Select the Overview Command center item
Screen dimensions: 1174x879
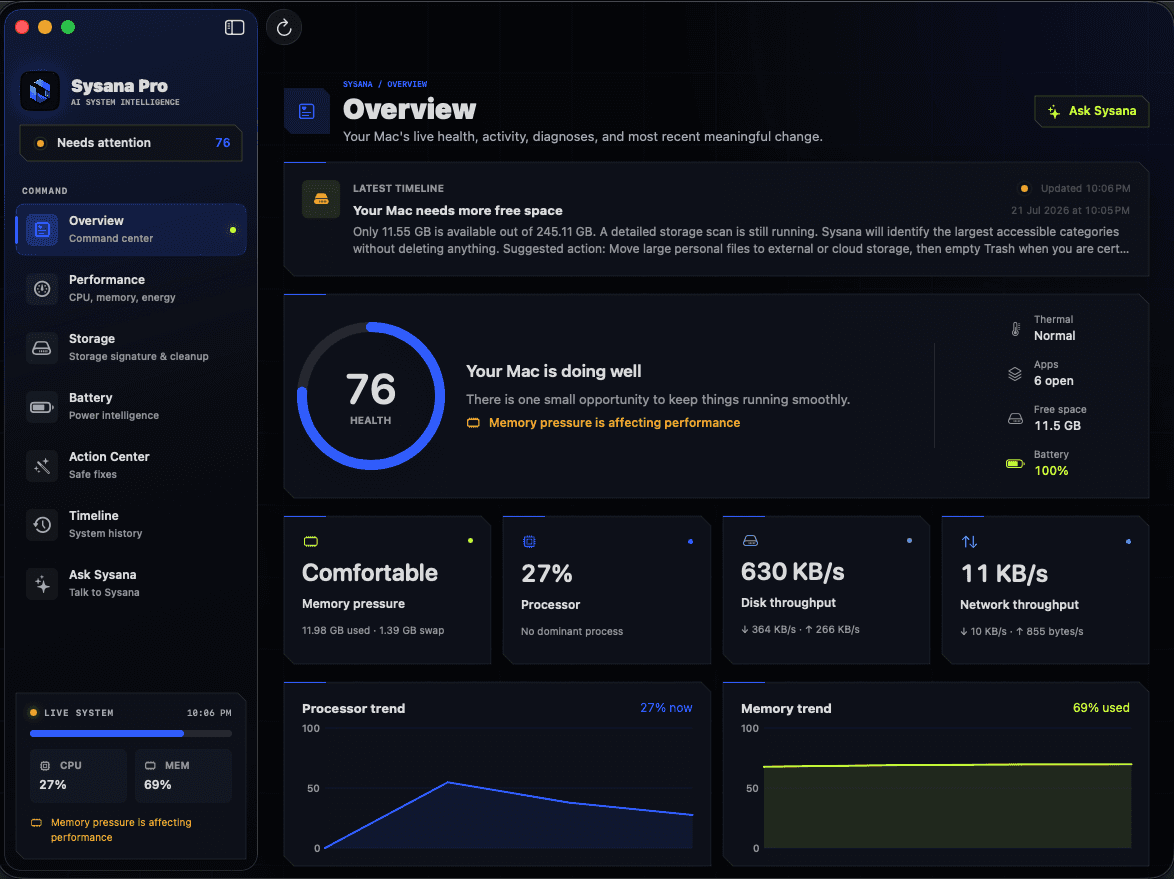point(131,229)
